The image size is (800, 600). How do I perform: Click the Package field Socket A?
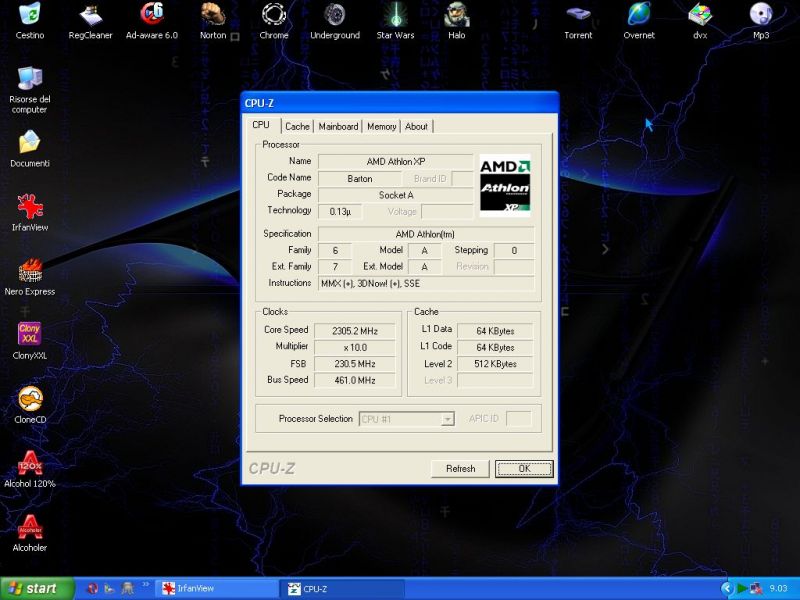[x=395, y=195]
